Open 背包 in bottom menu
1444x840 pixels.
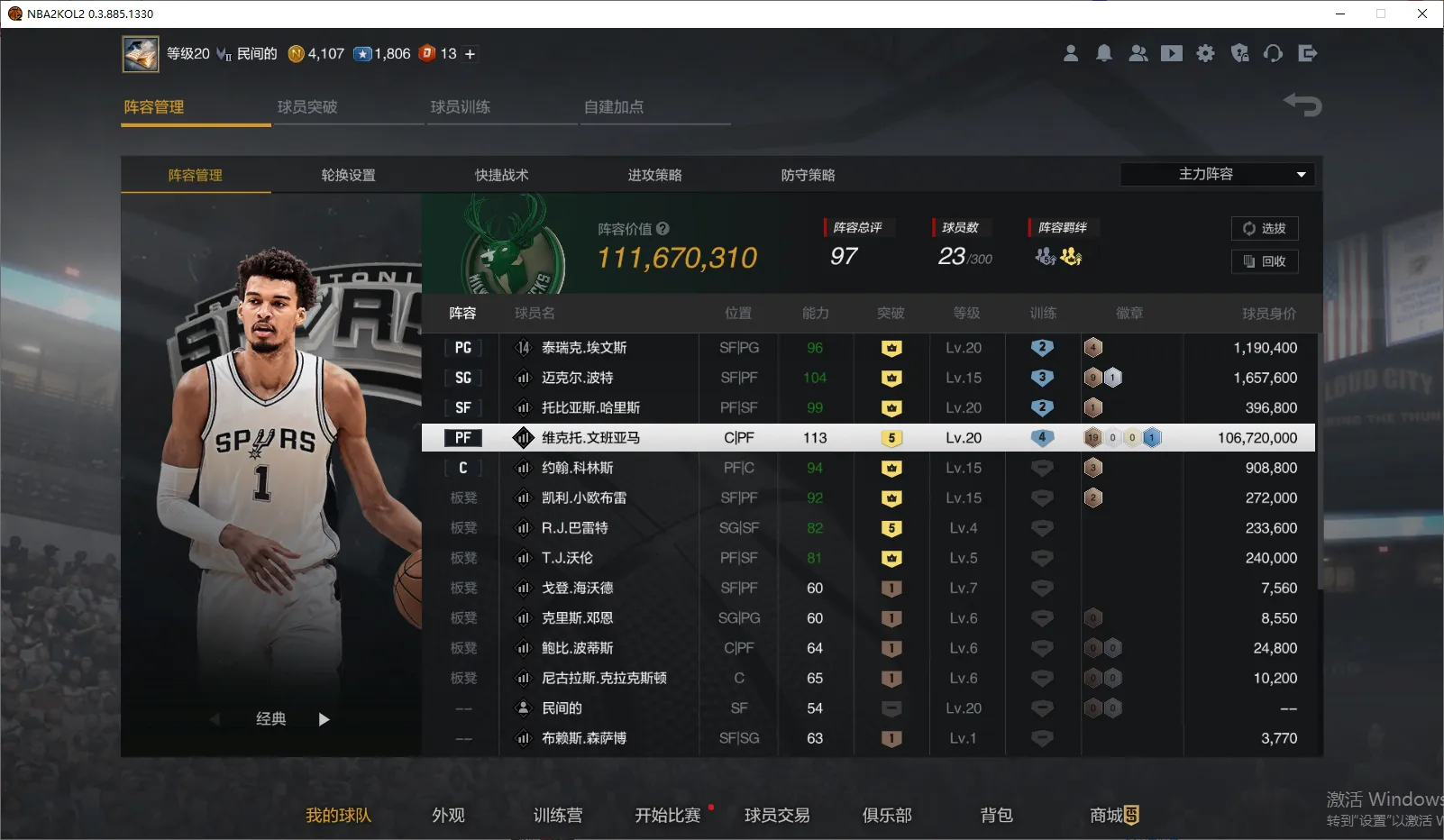click(x=997, y=816)
